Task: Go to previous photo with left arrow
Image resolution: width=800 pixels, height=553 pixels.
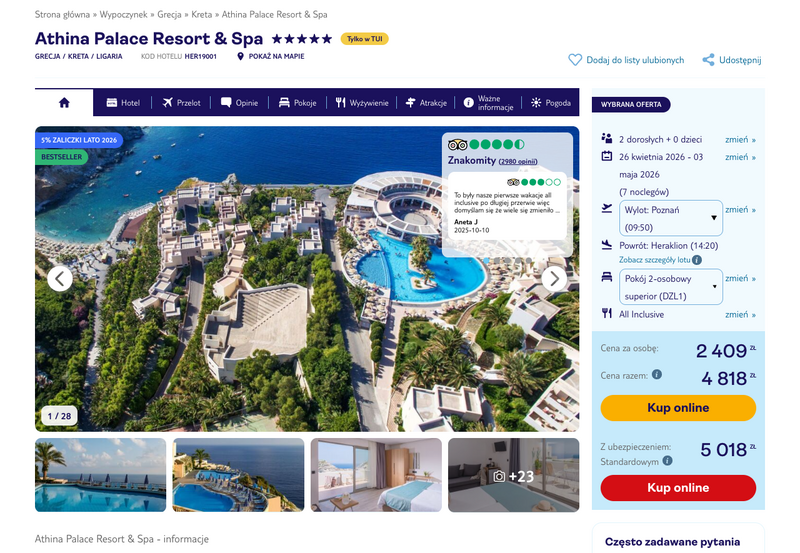Action: click(60, 279)
